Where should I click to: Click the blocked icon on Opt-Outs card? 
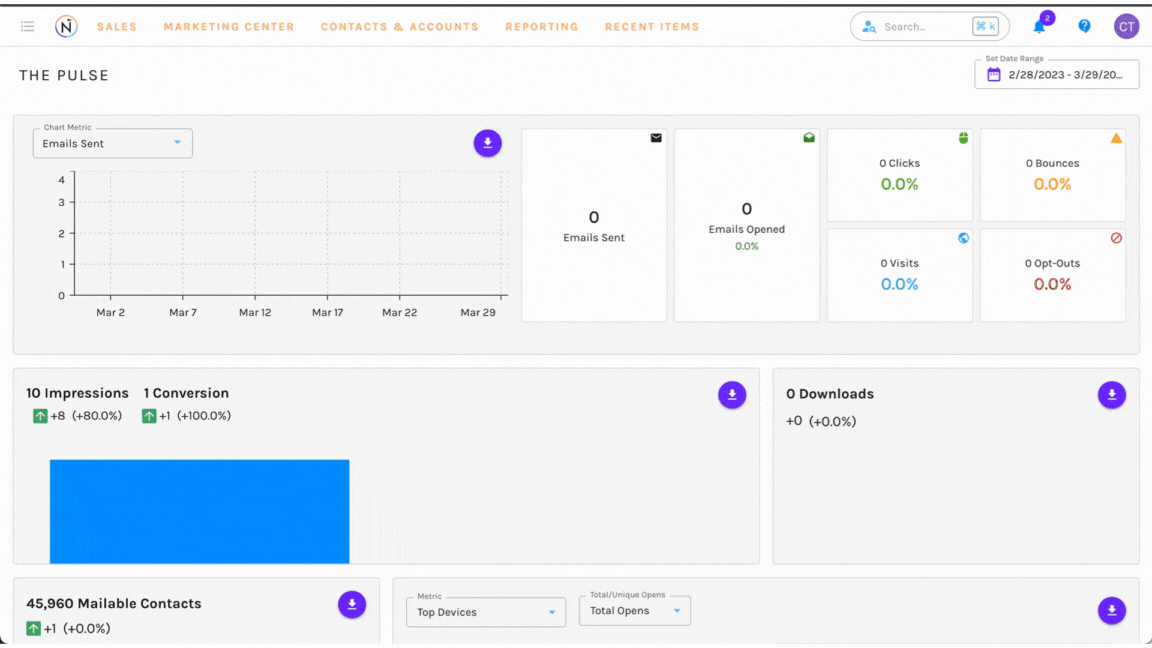point(1116,238)
